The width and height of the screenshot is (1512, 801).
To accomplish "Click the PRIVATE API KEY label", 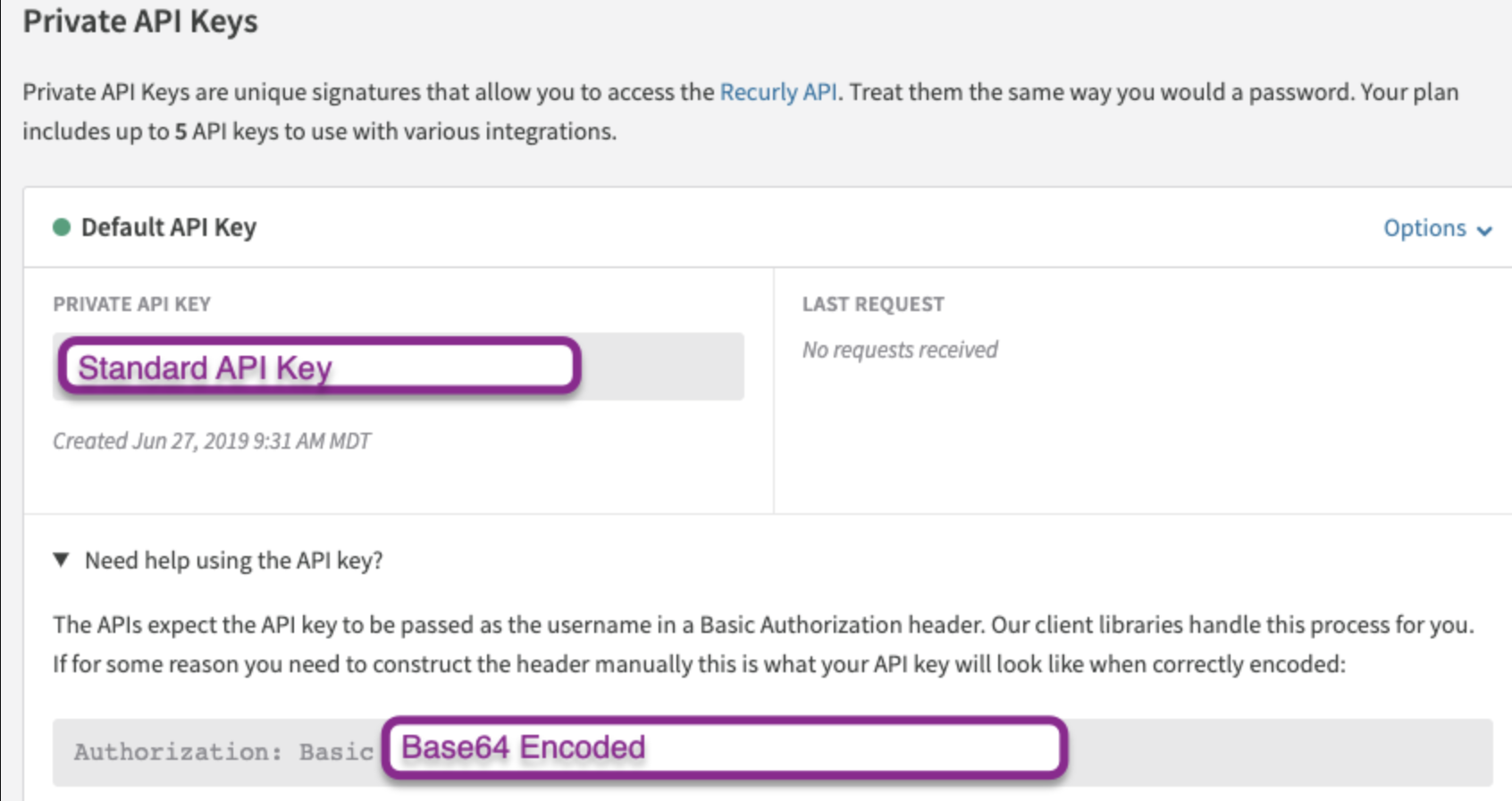I will click(x=132, y=304).
